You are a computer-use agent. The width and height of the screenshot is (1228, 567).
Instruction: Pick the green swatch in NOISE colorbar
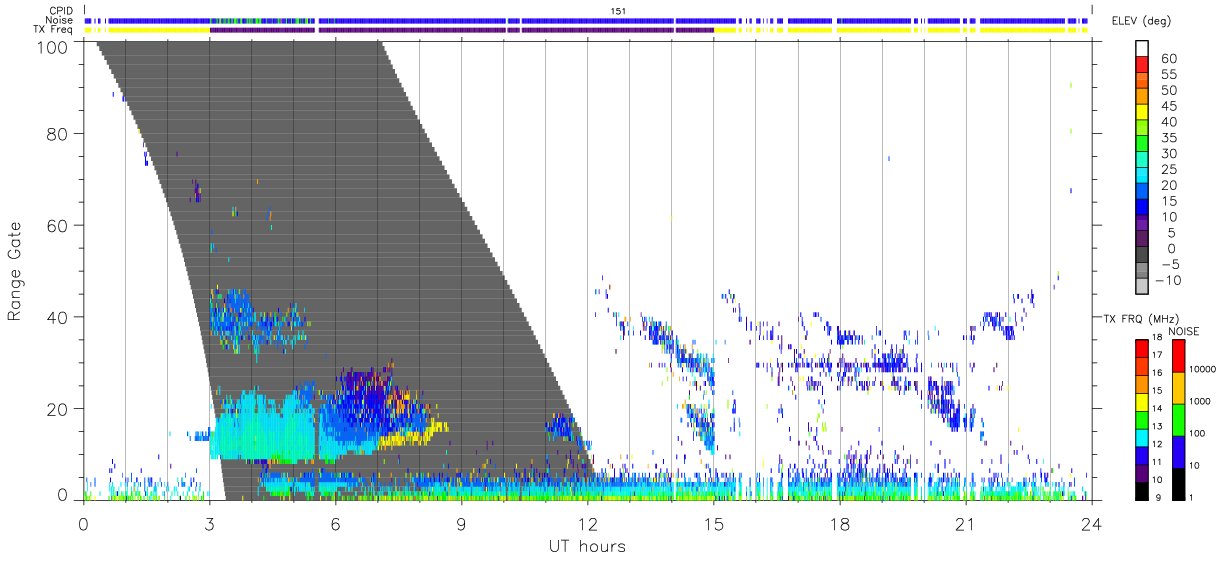(x=1178, y=419)
